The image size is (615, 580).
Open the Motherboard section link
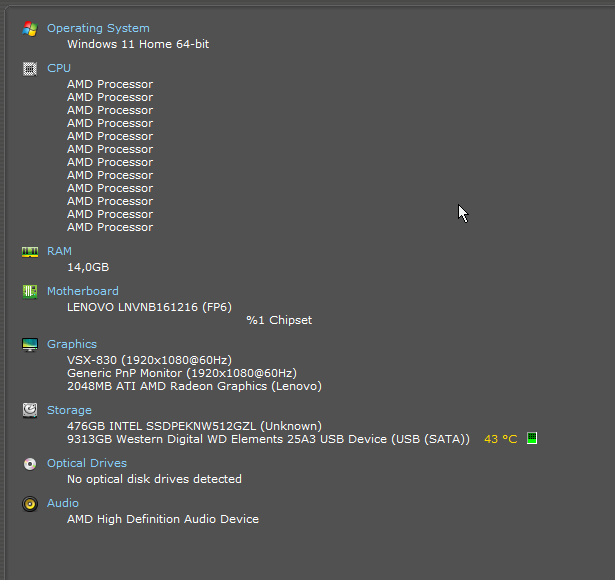pos(83,291)
